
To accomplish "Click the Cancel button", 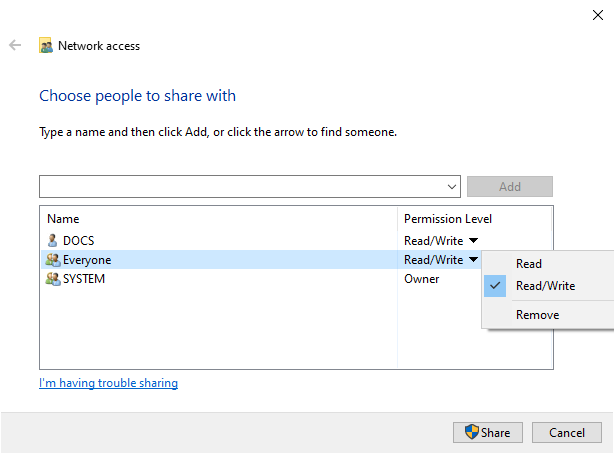I will point(566,432).
